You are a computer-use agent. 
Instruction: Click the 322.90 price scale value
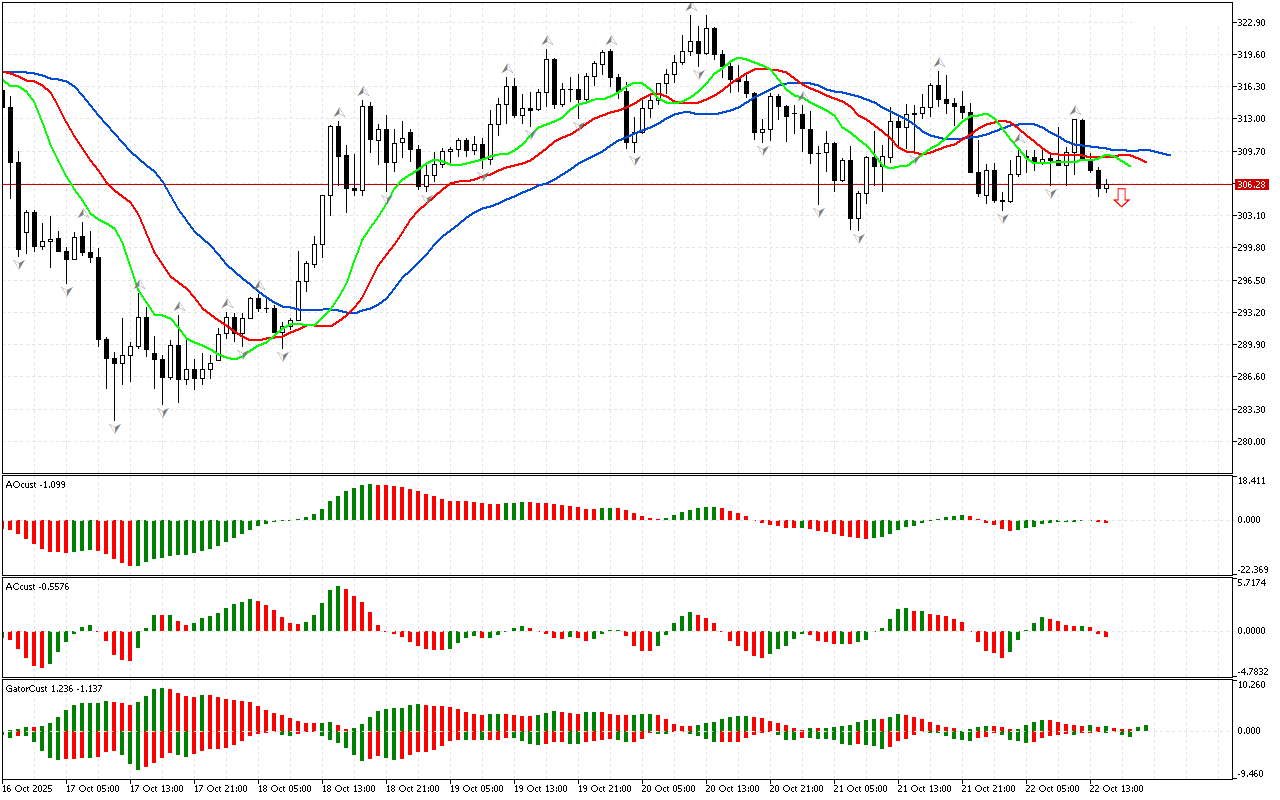[x=1251, y=22]
